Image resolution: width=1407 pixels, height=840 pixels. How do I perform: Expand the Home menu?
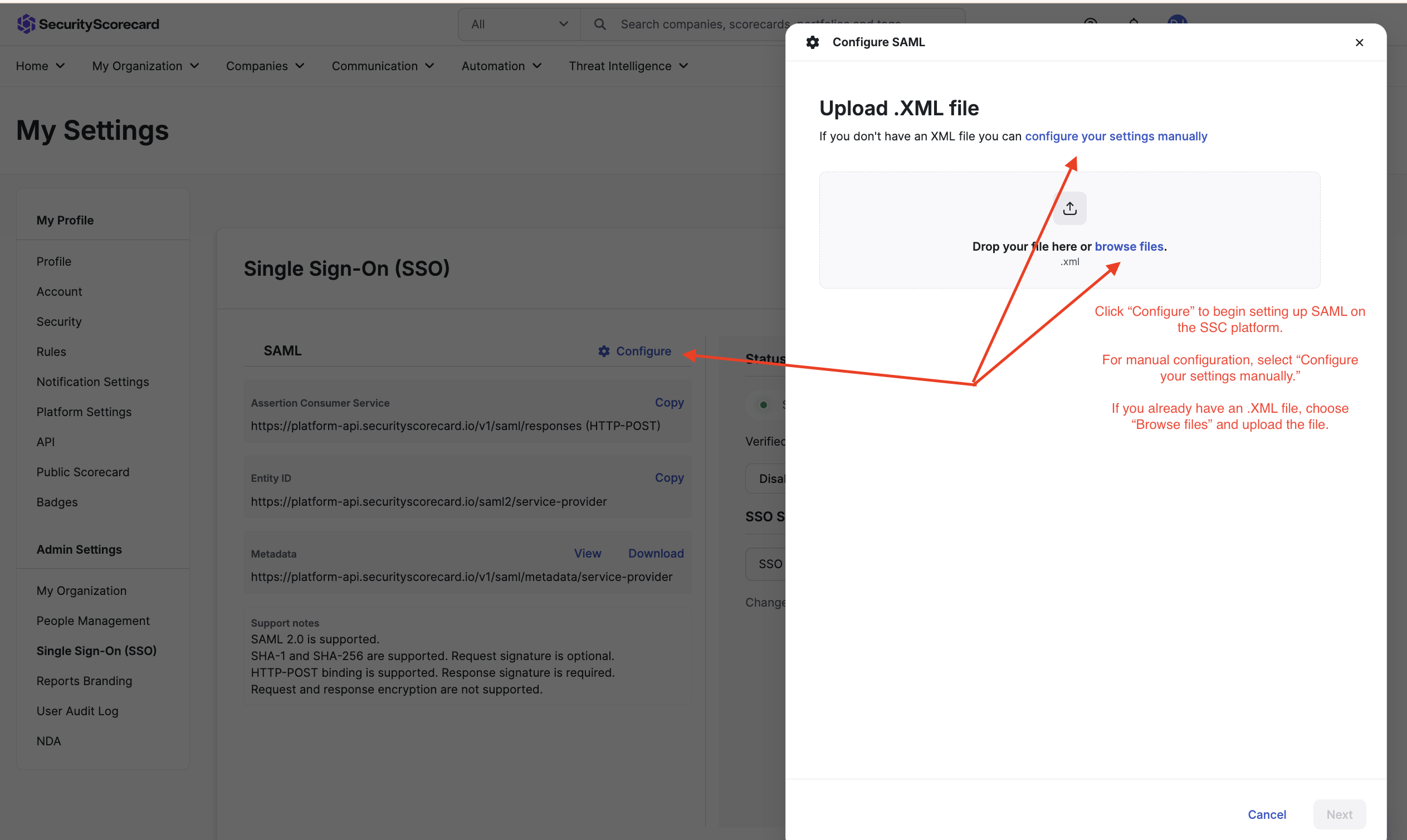[40, 66]
